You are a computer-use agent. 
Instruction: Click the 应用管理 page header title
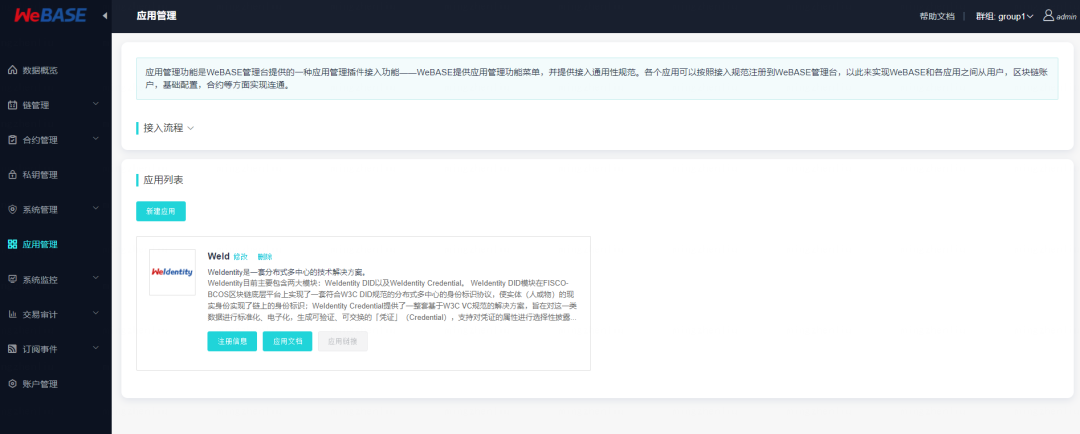156,16
